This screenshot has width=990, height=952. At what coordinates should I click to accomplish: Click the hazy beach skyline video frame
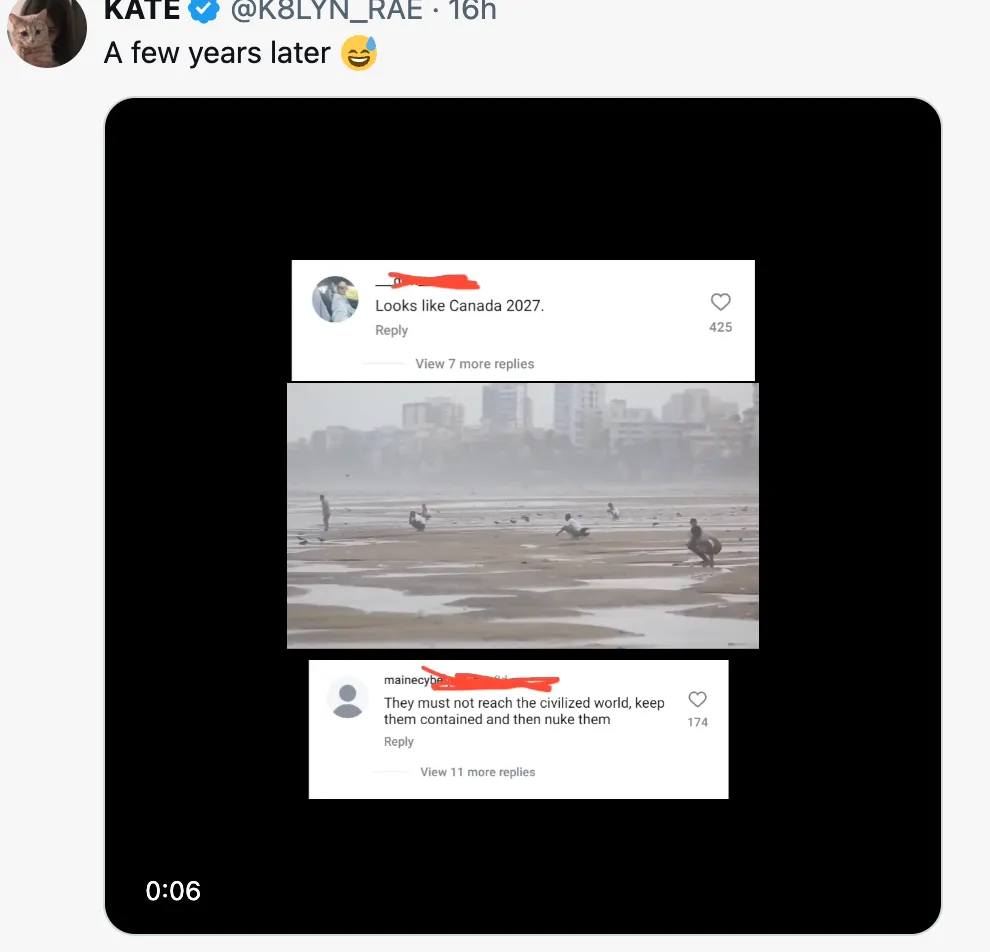tap(522, 515)
